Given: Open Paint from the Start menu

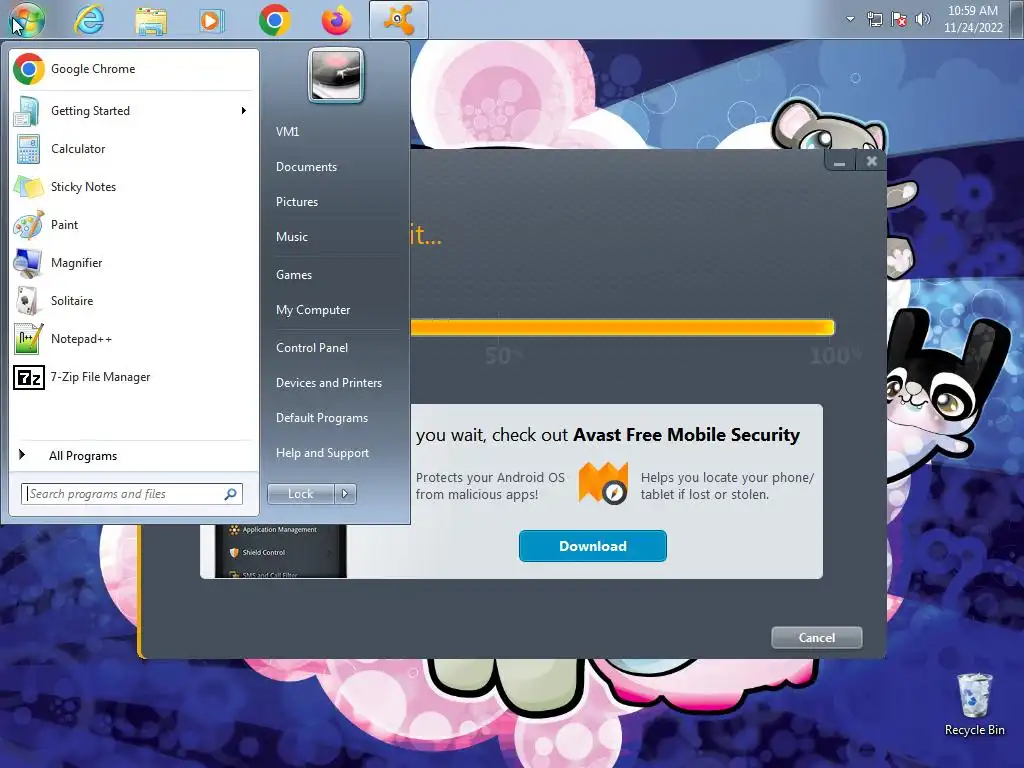Looking at the screenshot, I should click(133, 225).
